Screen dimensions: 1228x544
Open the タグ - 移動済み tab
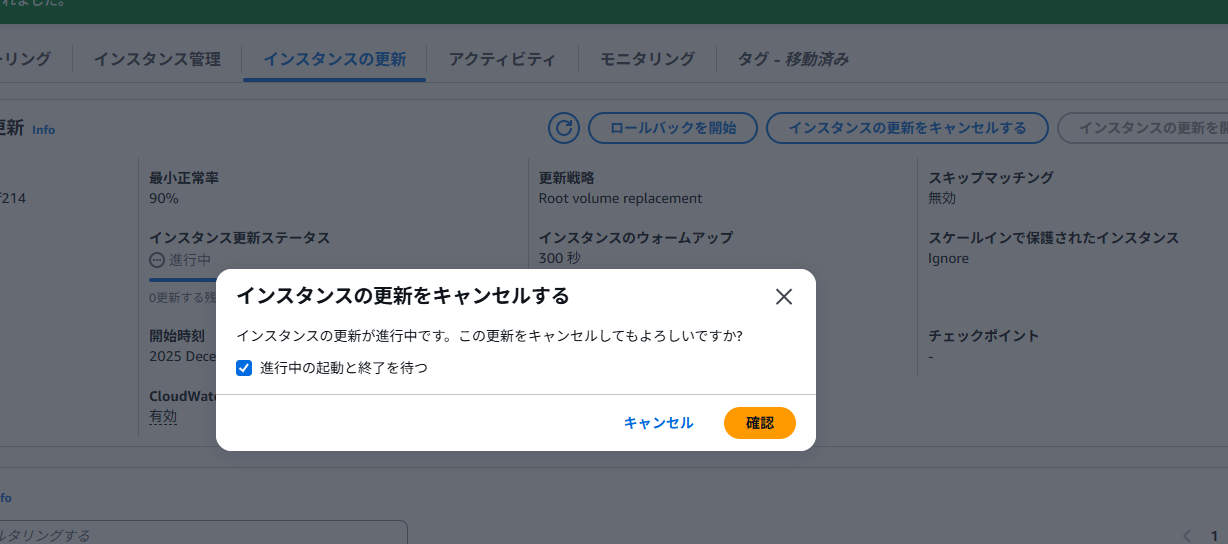point(793,59)
